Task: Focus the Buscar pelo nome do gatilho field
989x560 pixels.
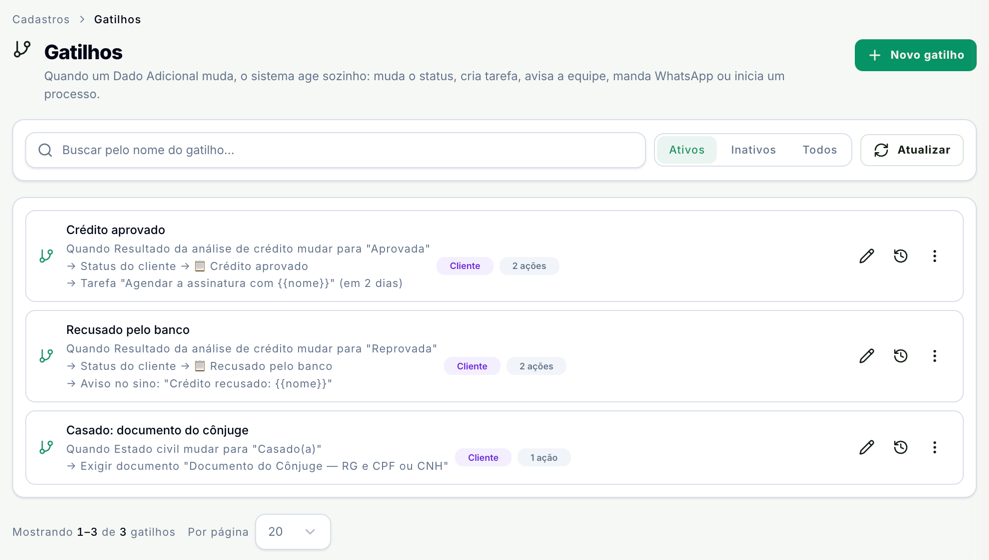Action: [336, 150]
